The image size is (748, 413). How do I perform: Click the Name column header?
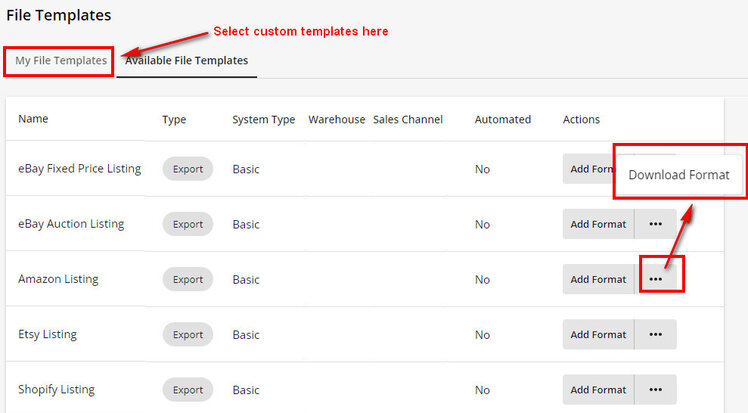33,119
